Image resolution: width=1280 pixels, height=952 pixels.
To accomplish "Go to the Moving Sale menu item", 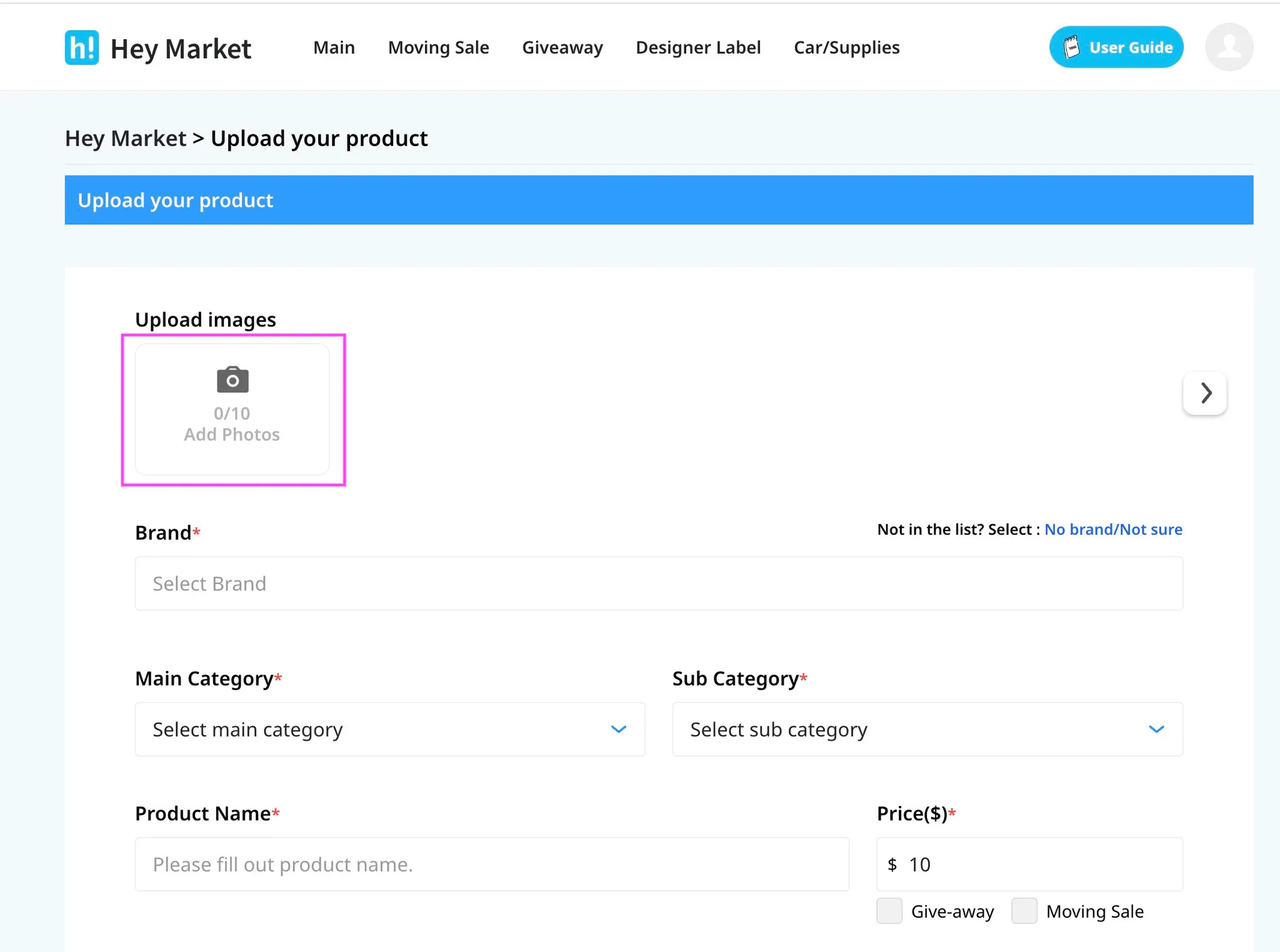I will coord(438,47).
